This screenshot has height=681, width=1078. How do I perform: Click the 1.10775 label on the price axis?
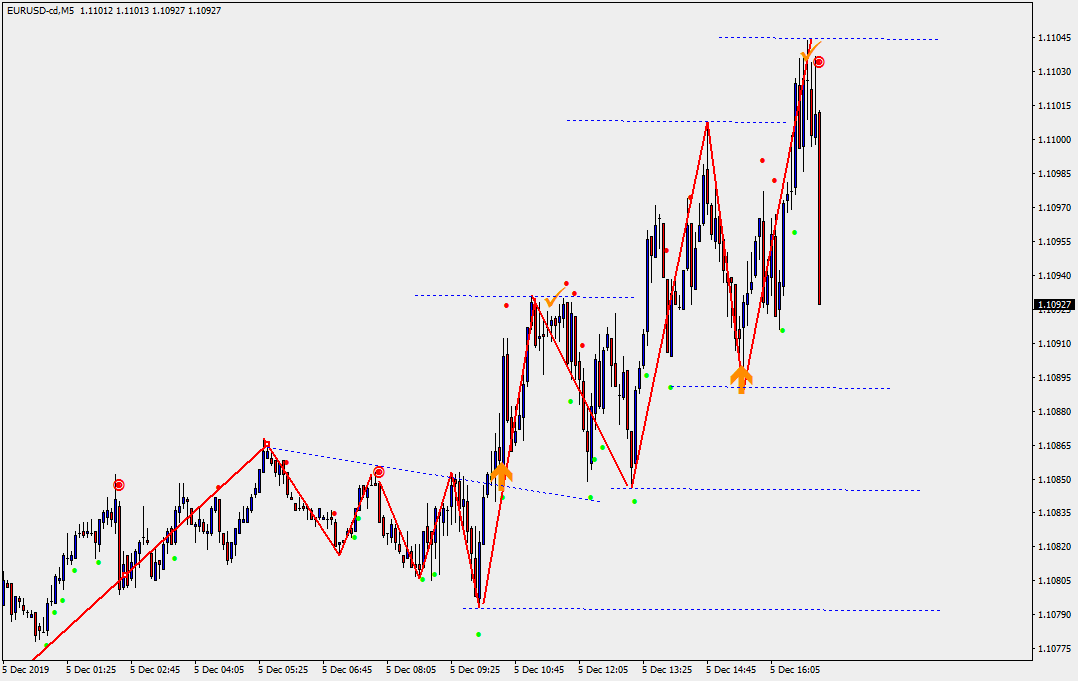point(1055,649)
